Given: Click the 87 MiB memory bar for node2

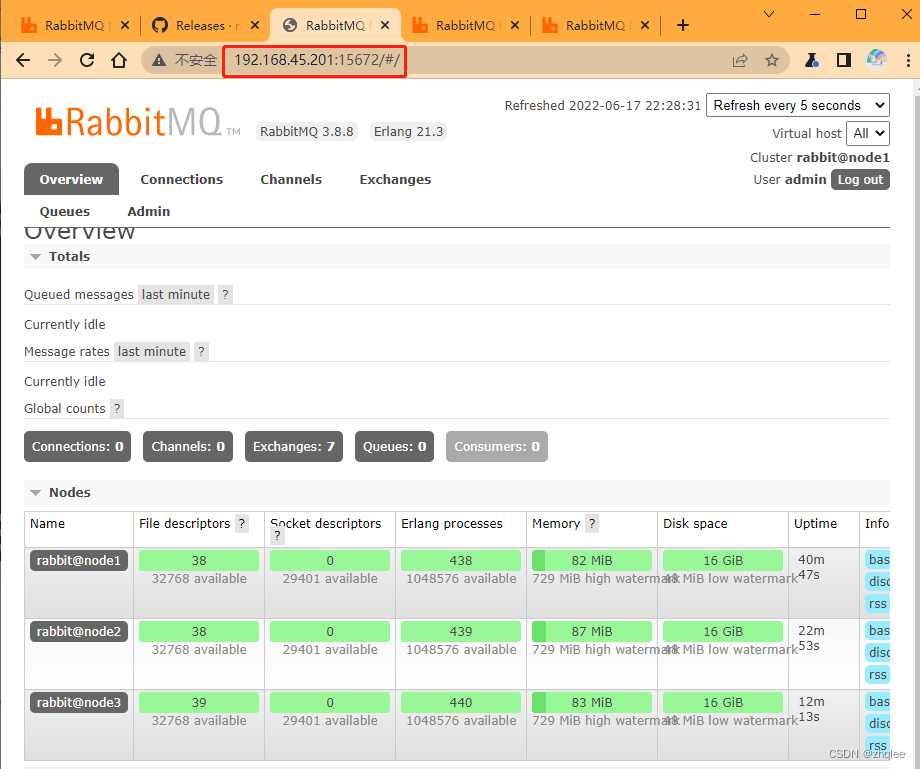Looking at the screenshot, I should (591, 632).
